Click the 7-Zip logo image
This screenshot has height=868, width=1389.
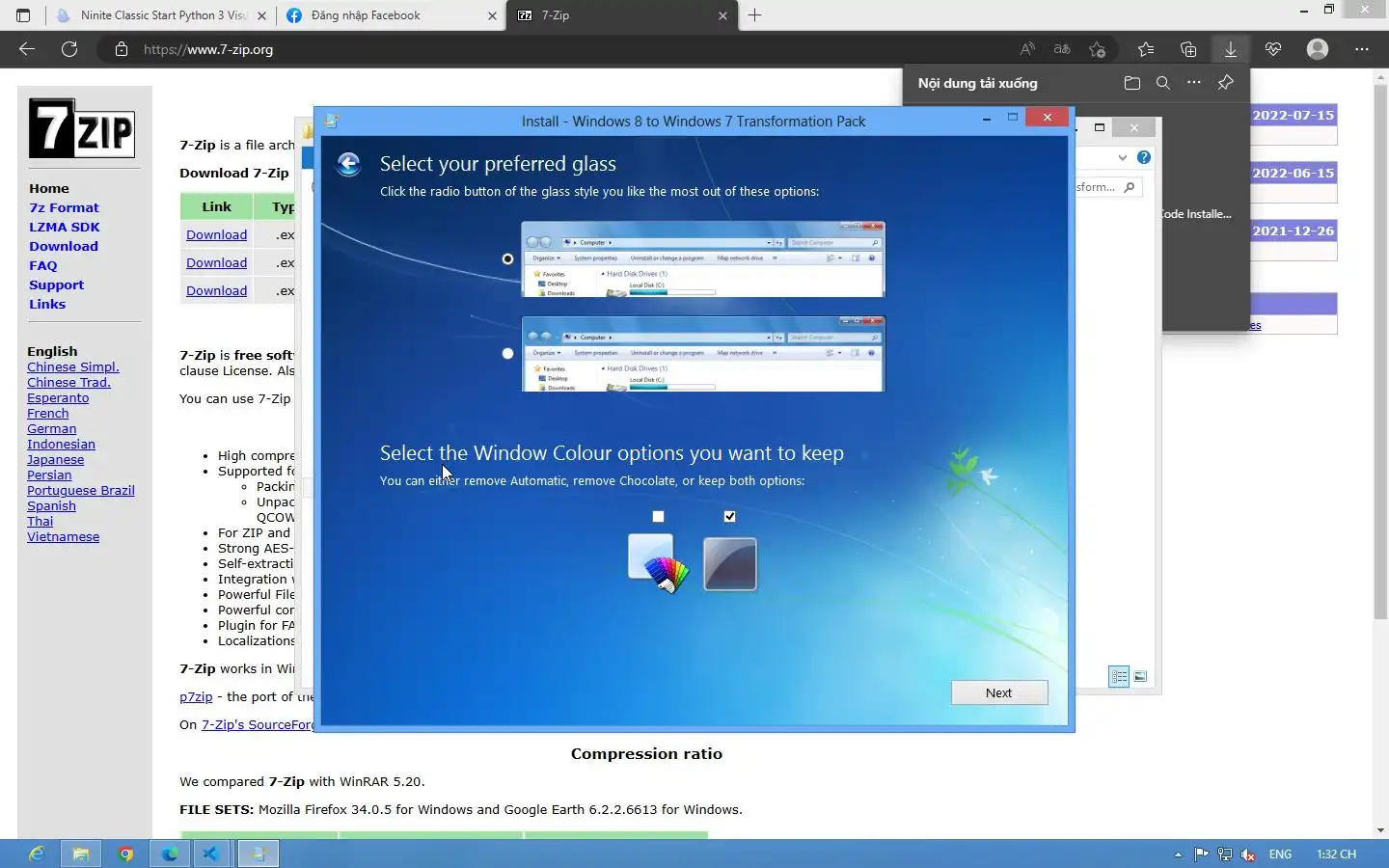tap(82, 128)
